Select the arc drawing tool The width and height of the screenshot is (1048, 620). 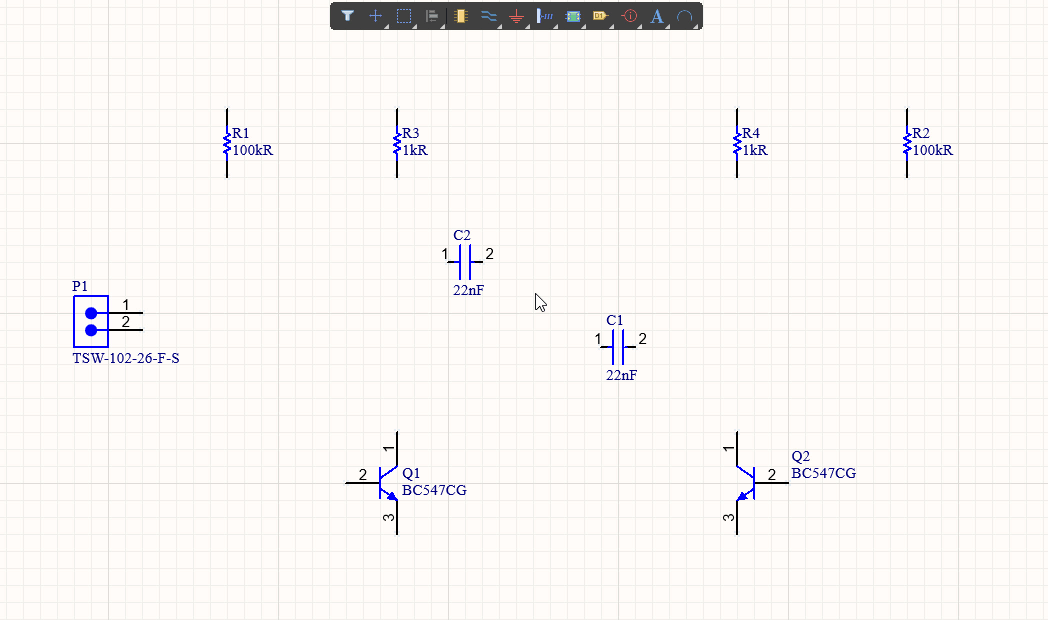pos(685,17)
